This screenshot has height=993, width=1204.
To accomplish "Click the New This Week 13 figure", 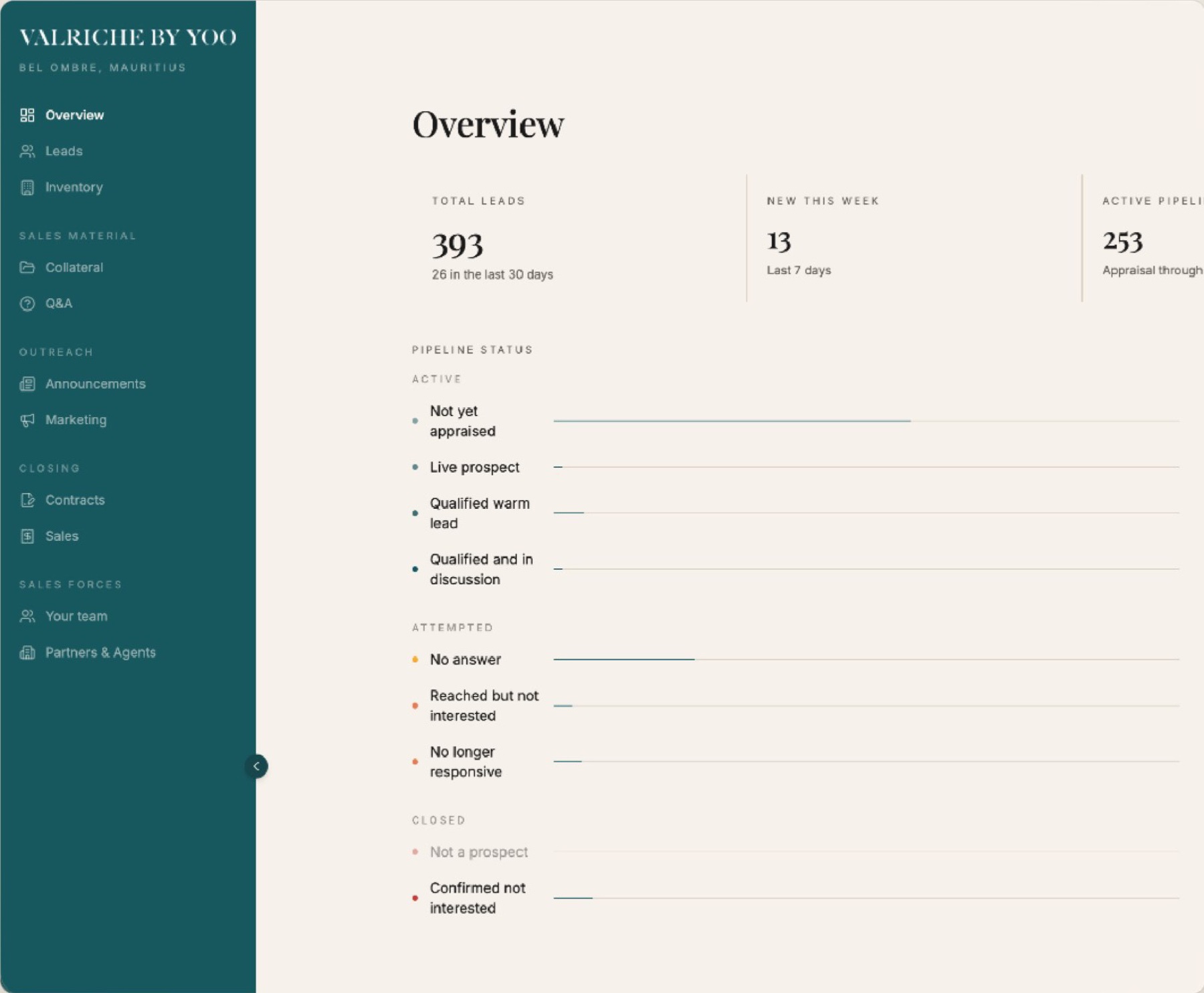I will tap(779, 241).
